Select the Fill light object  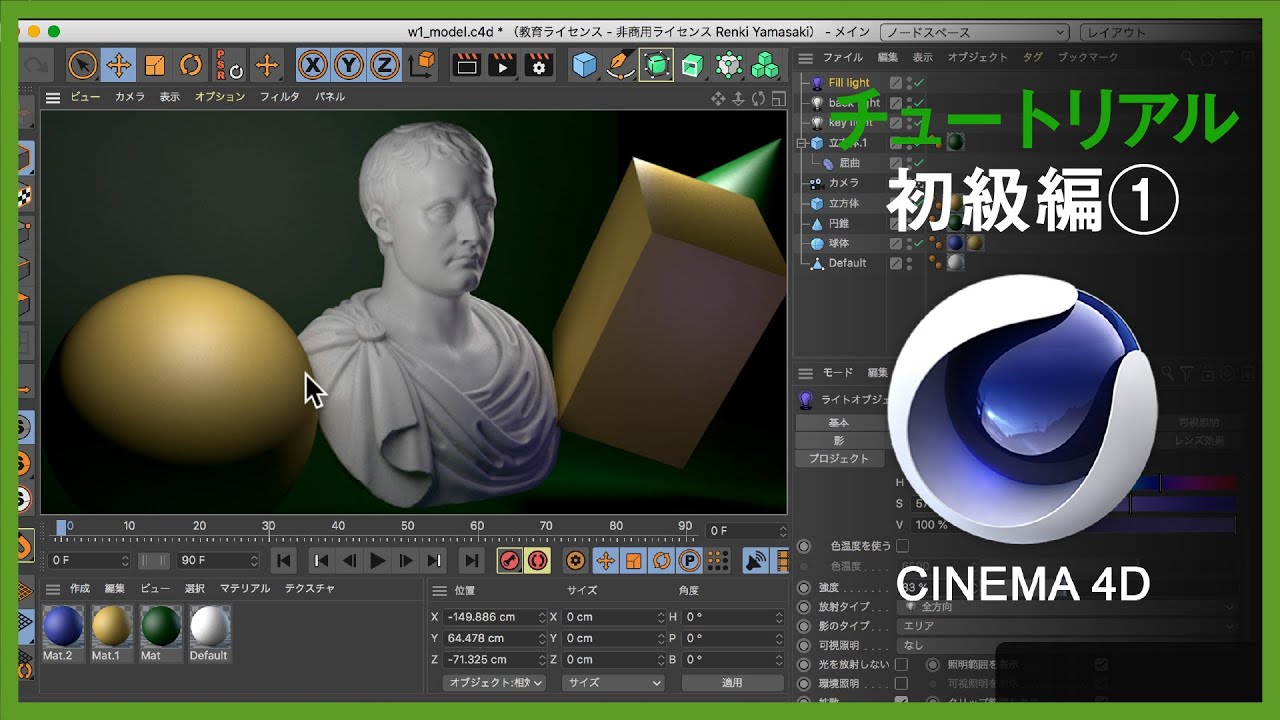849,83
